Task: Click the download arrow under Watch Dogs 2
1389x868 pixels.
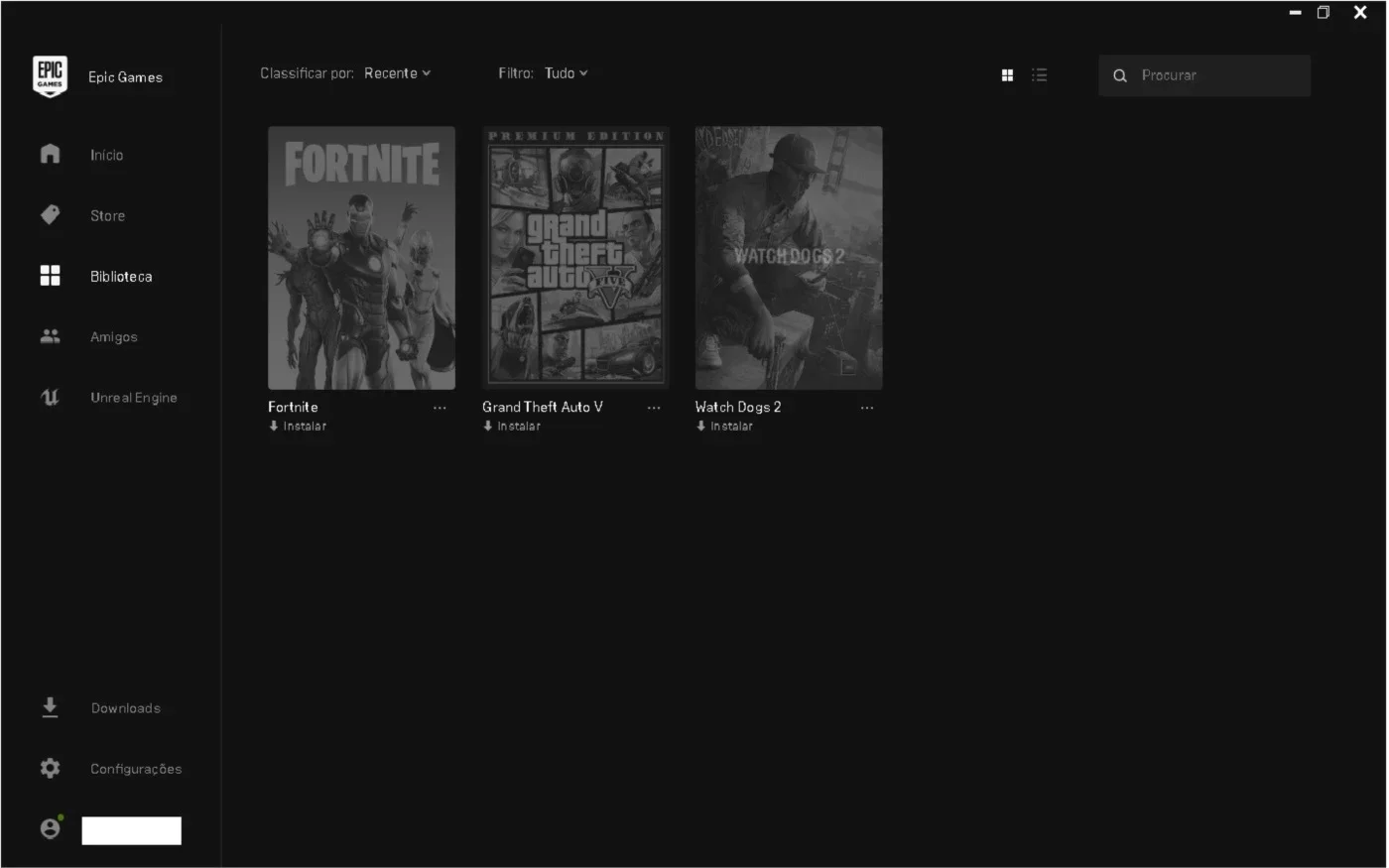Action: [701, 426]
